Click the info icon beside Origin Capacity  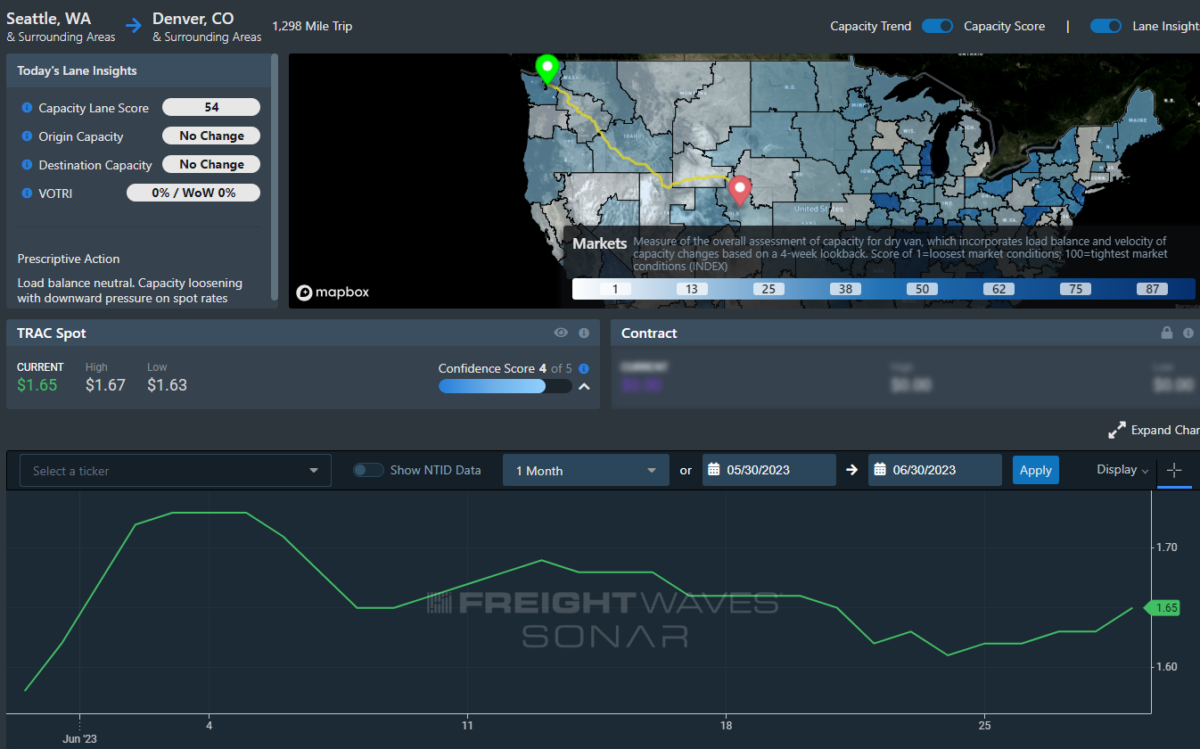pyautogui.click(x=26, y=136)
